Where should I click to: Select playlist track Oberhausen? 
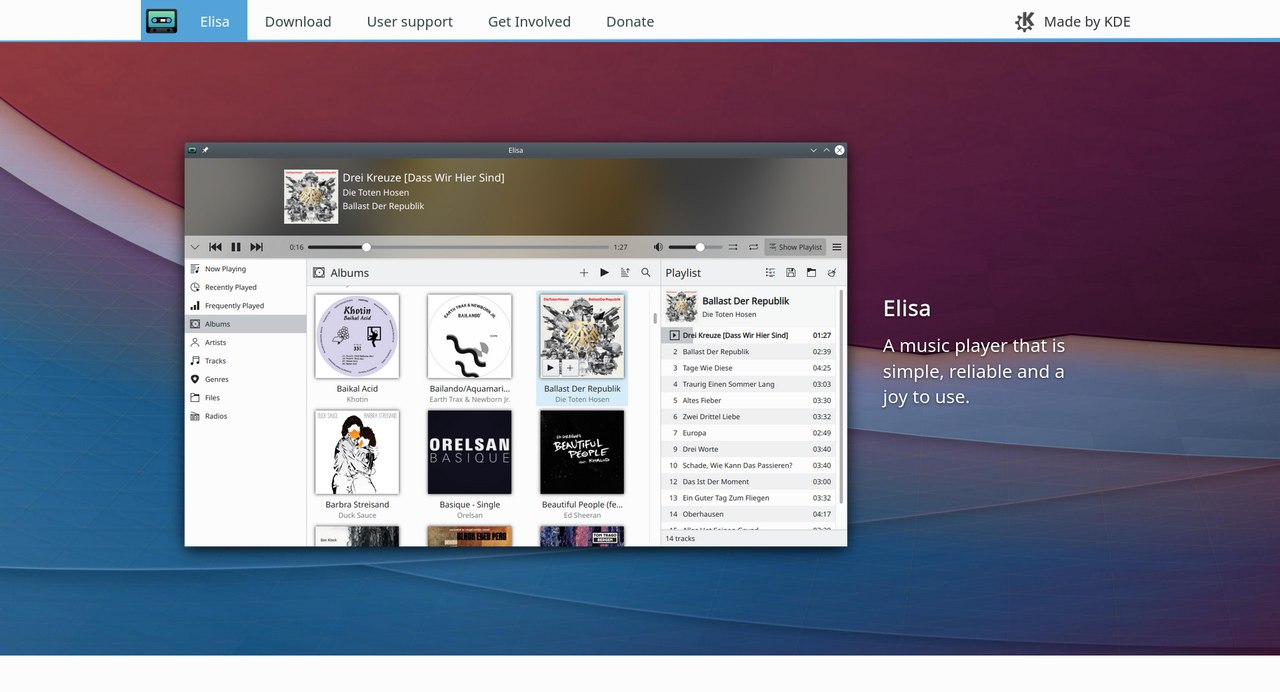749,514
